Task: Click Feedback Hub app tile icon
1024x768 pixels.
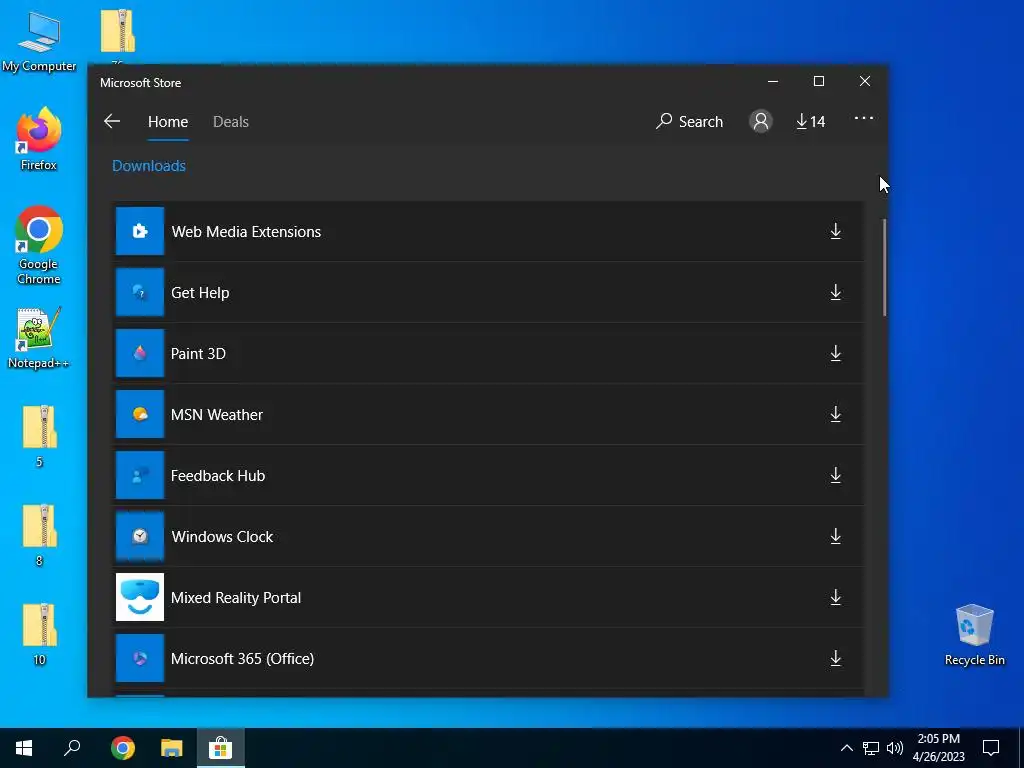Action: pyautogui.click(x=140, y=475)
